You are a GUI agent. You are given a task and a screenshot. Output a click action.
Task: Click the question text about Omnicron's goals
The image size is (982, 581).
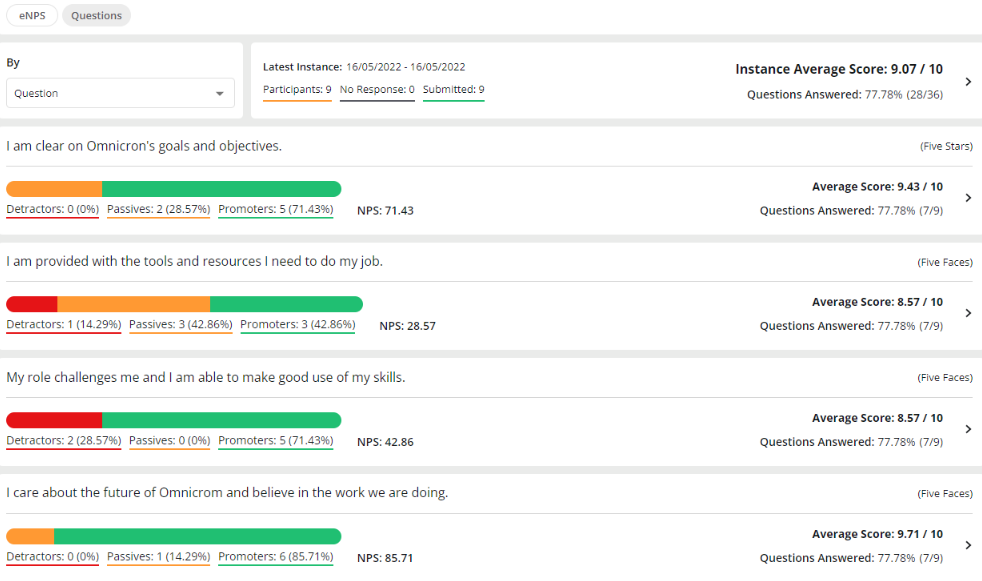pos(144,146)
